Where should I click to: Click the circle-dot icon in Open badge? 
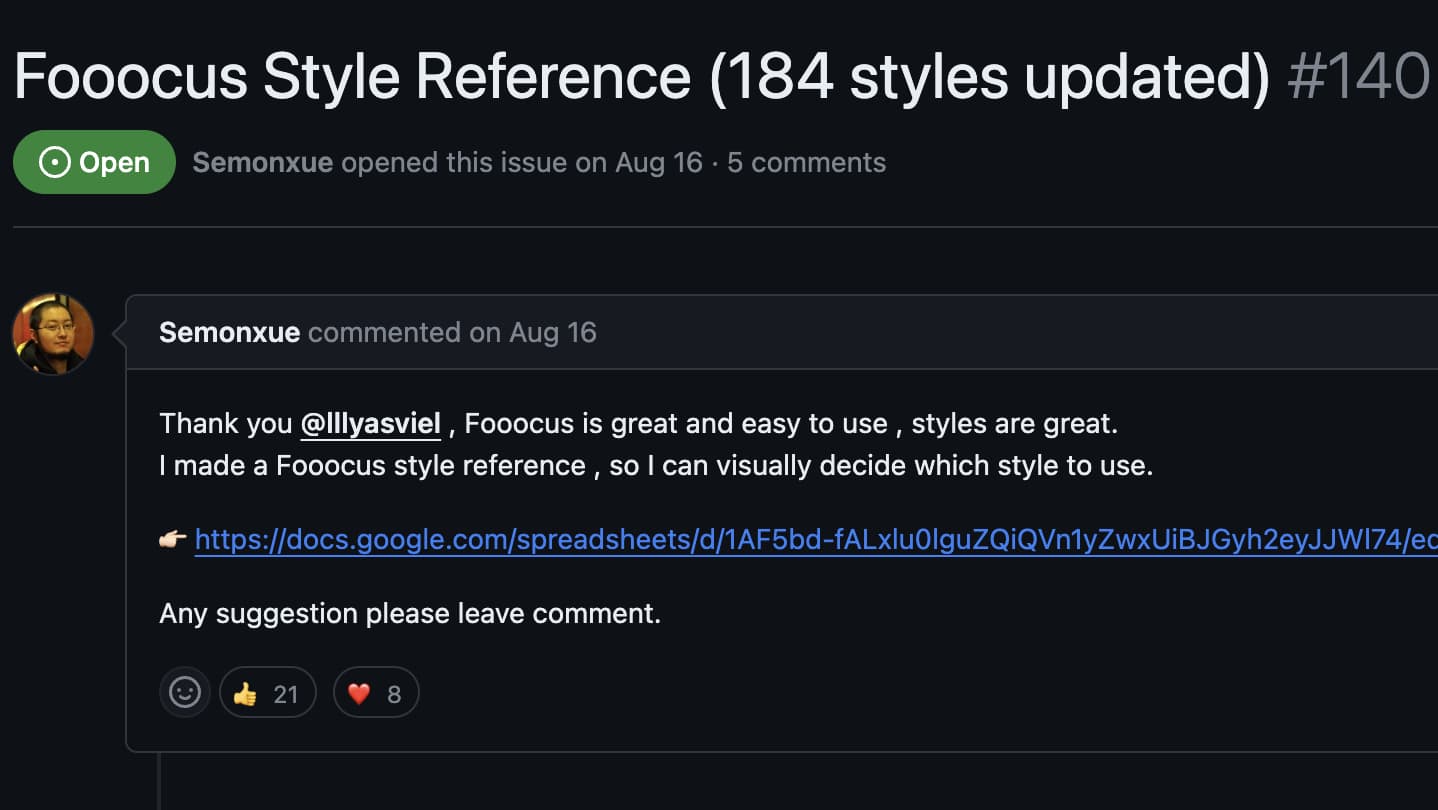[x=55, y=162]
